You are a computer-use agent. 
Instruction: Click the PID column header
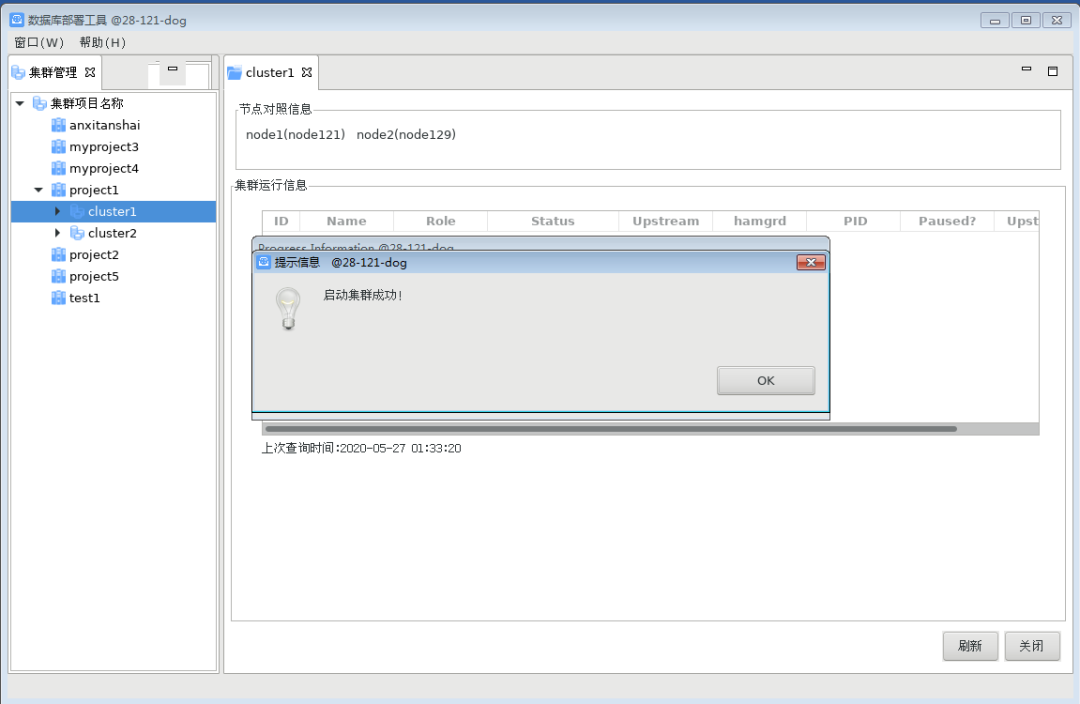pos(854,221)
